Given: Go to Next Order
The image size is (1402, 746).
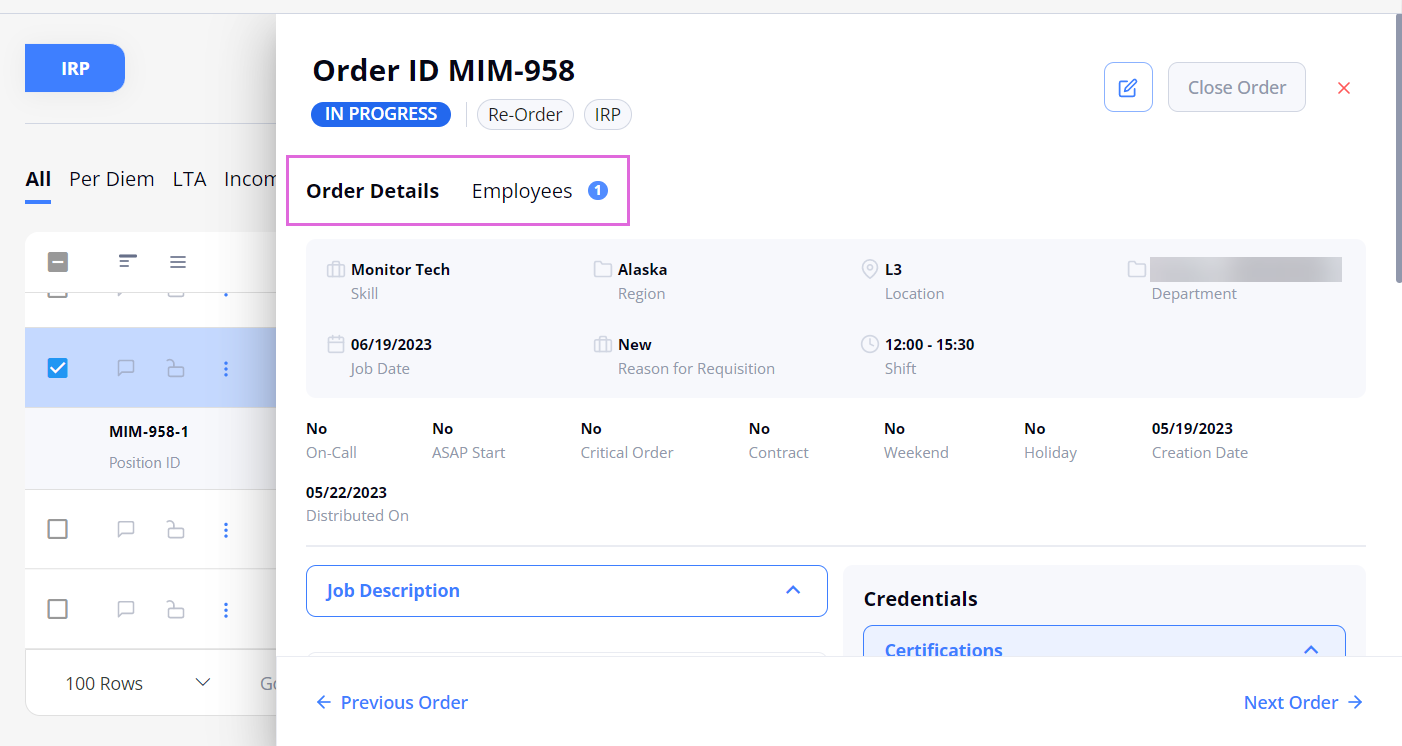Looking at the screenshot, I should [1302, 703].
